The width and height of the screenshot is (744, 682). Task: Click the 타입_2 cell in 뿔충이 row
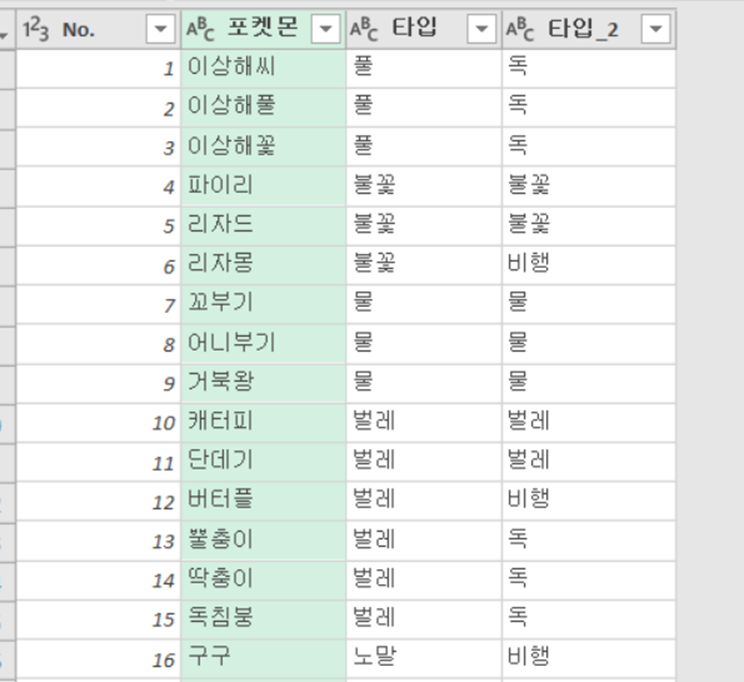click(x=589, y=541)
